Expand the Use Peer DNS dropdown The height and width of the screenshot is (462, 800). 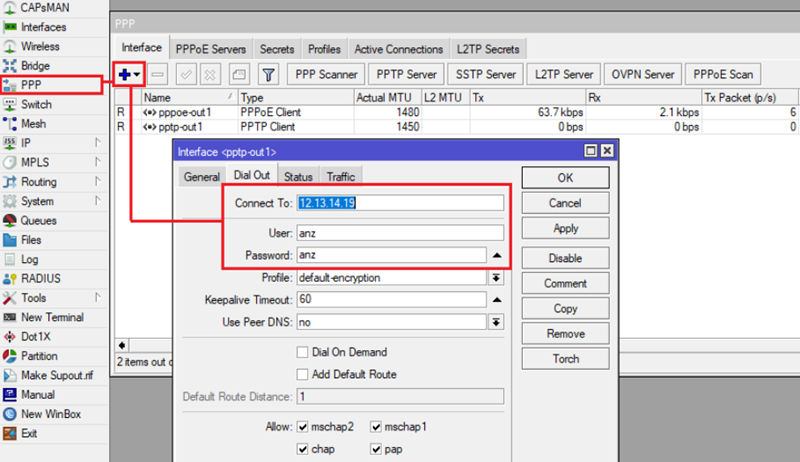pyautogui.click(x=495, y=322)
